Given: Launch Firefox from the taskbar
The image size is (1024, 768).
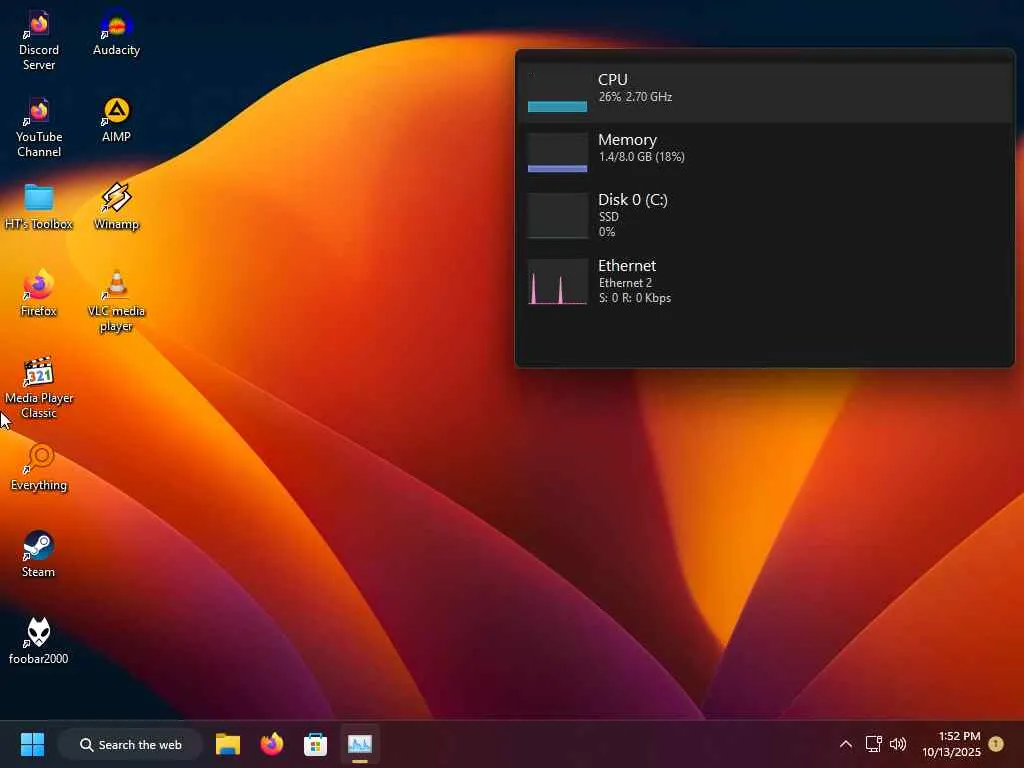Looking at the screenshot, I should (272, 744).
